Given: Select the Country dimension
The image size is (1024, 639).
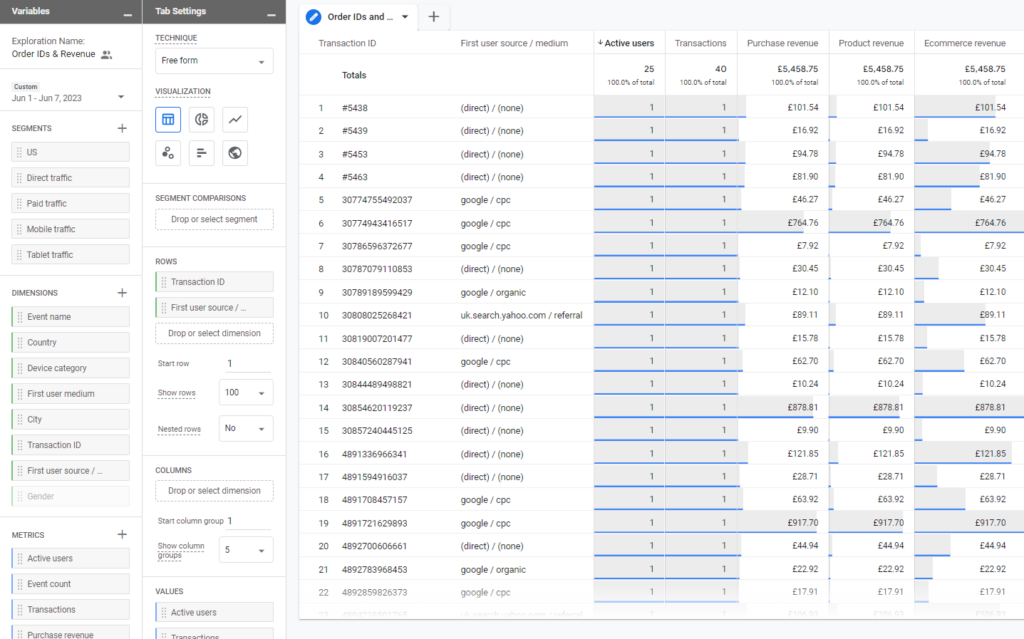Looking at the screenshot, I should click(71, 342).
